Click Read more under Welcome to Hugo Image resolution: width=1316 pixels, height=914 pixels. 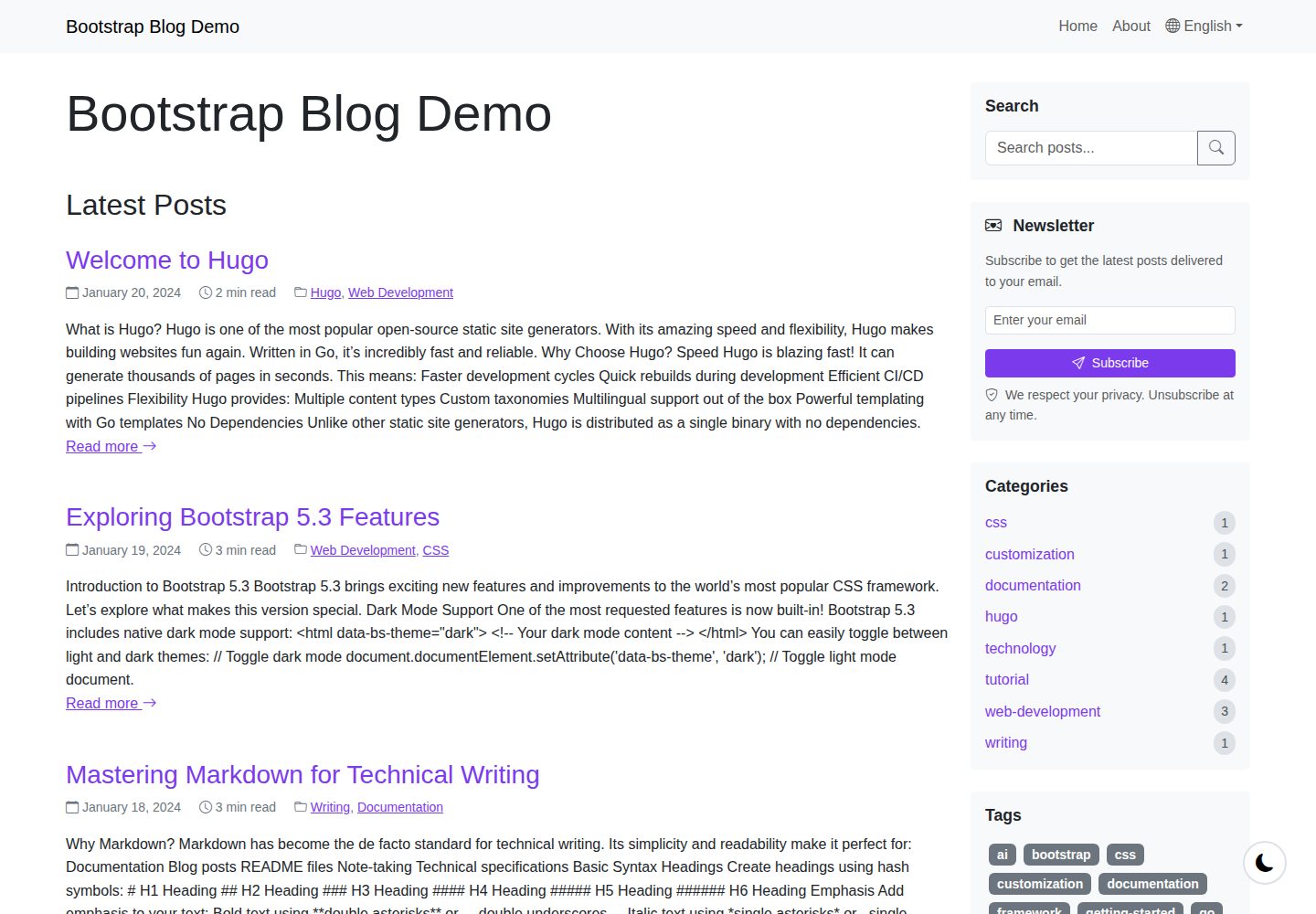click(x=111, y=446)
